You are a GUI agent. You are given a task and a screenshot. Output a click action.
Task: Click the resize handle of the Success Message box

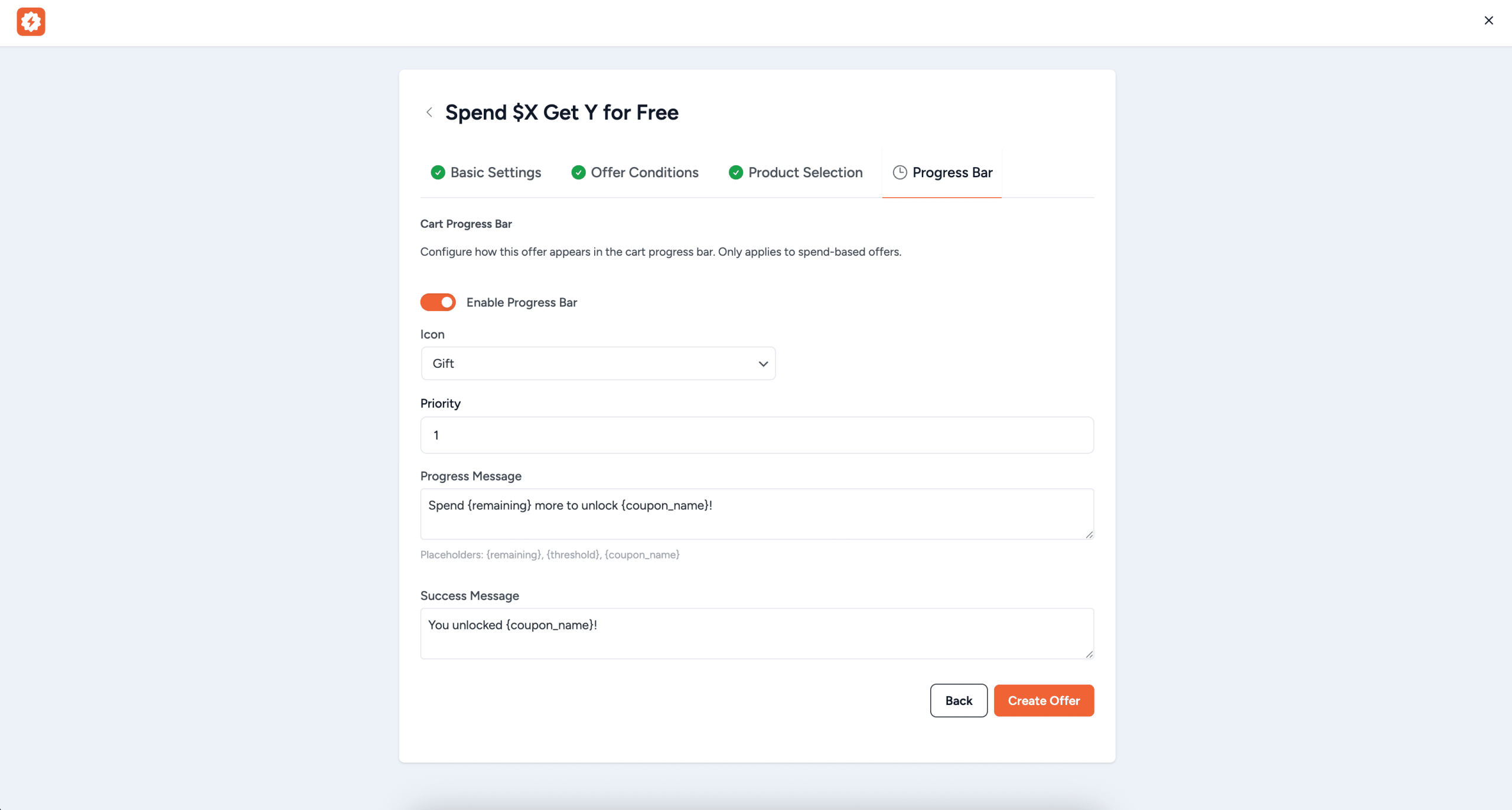[1090, 654]
